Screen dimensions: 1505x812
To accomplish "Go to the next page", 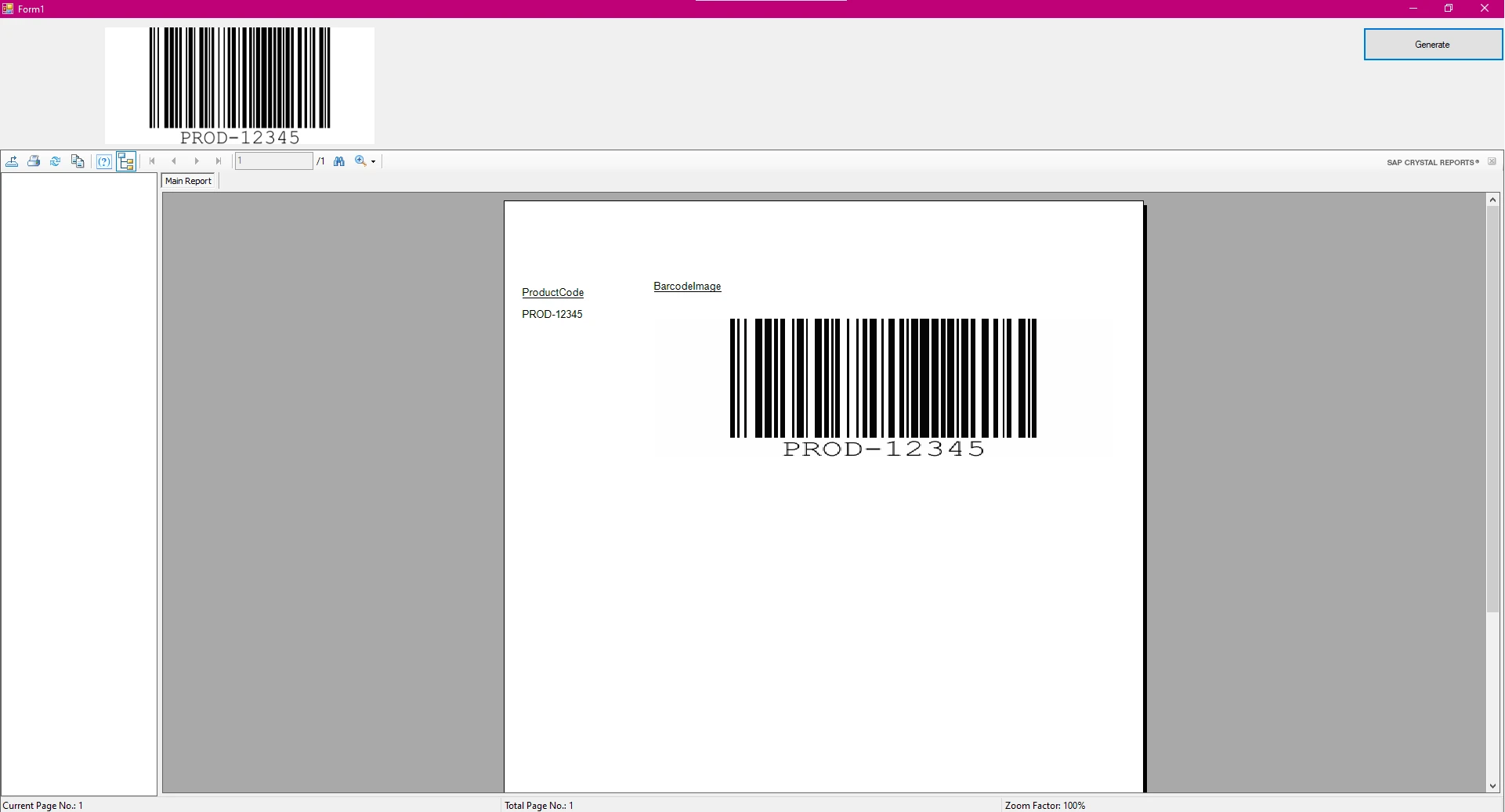I will click(197, 161).
